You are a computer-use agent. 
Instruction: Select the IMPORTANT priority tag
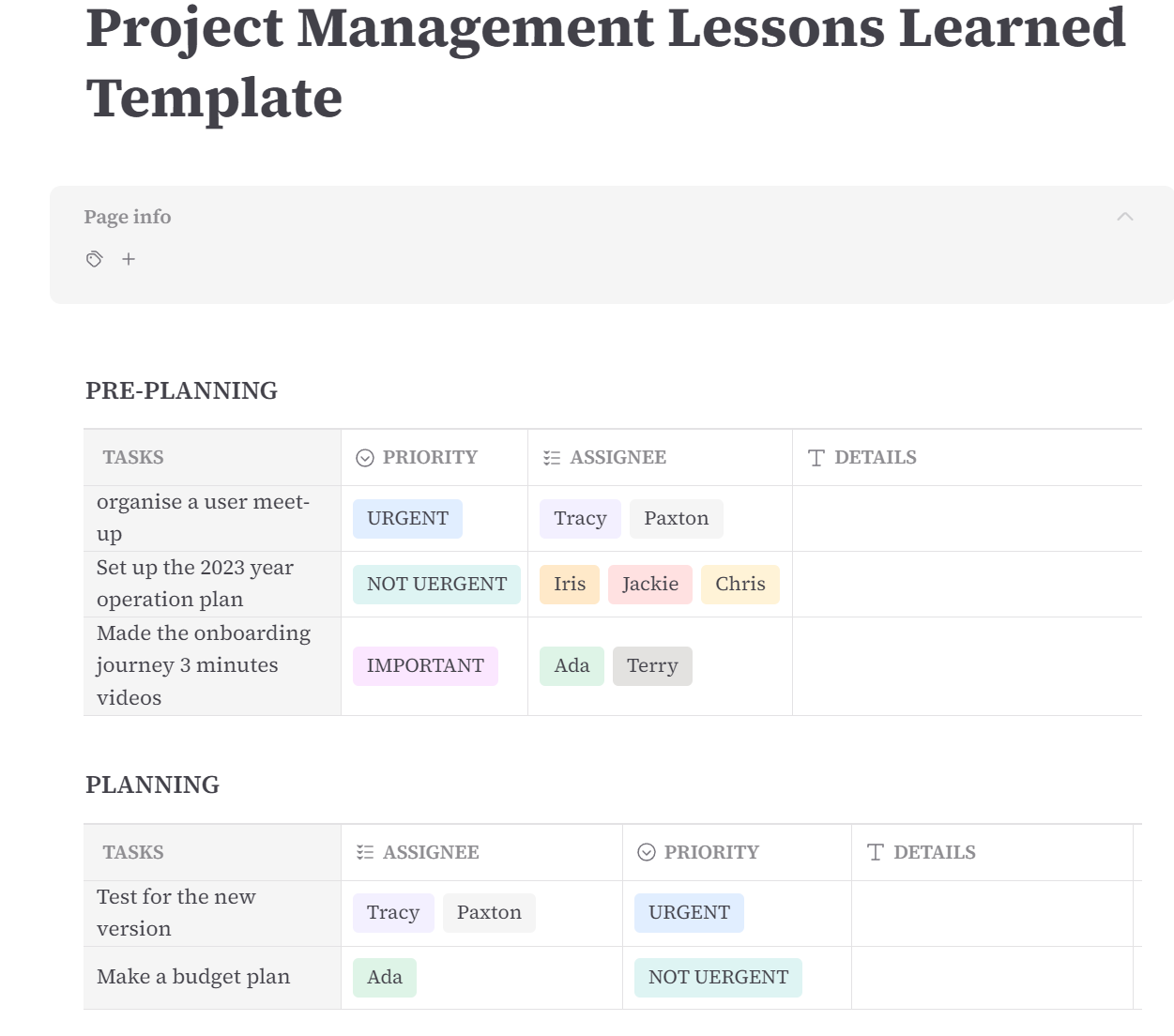(425, 666)
